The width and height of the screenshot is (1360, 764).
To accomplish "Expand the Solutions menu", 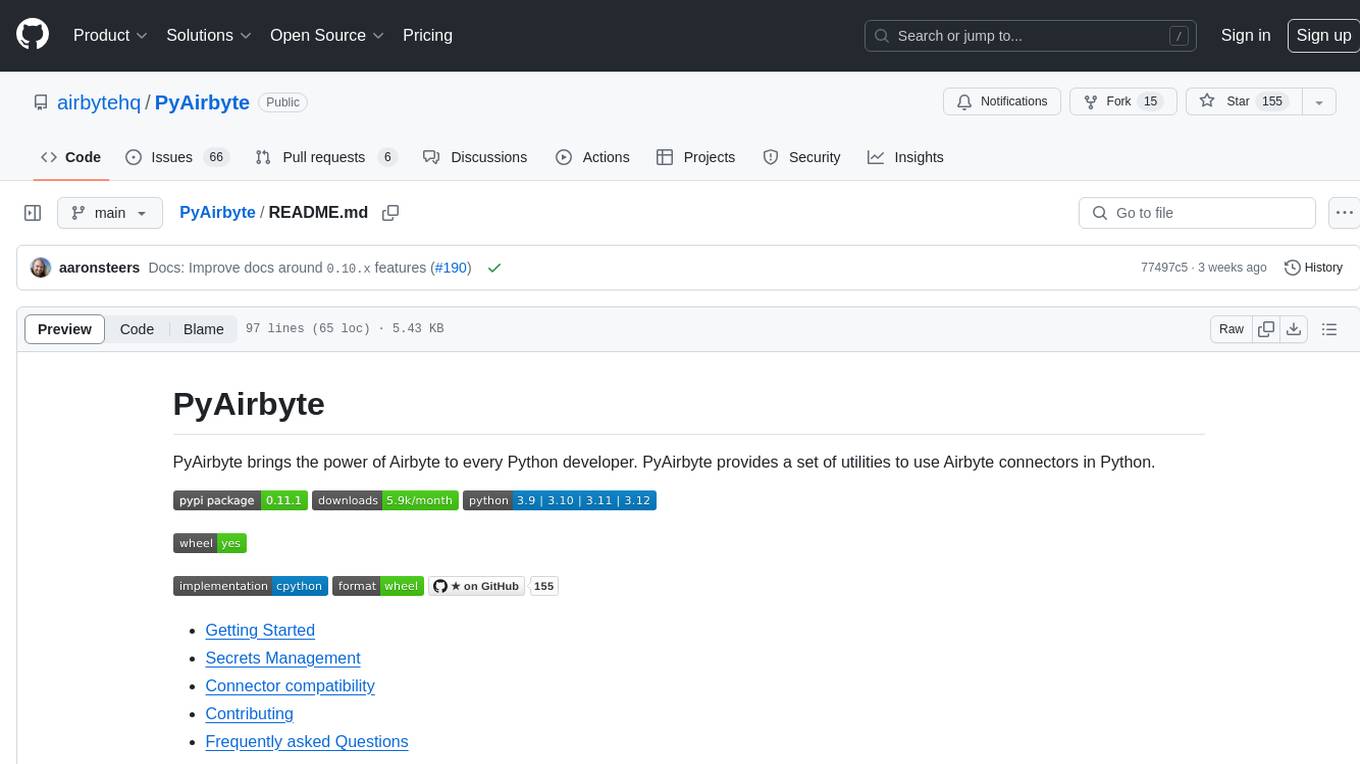I will pos(208,35).
